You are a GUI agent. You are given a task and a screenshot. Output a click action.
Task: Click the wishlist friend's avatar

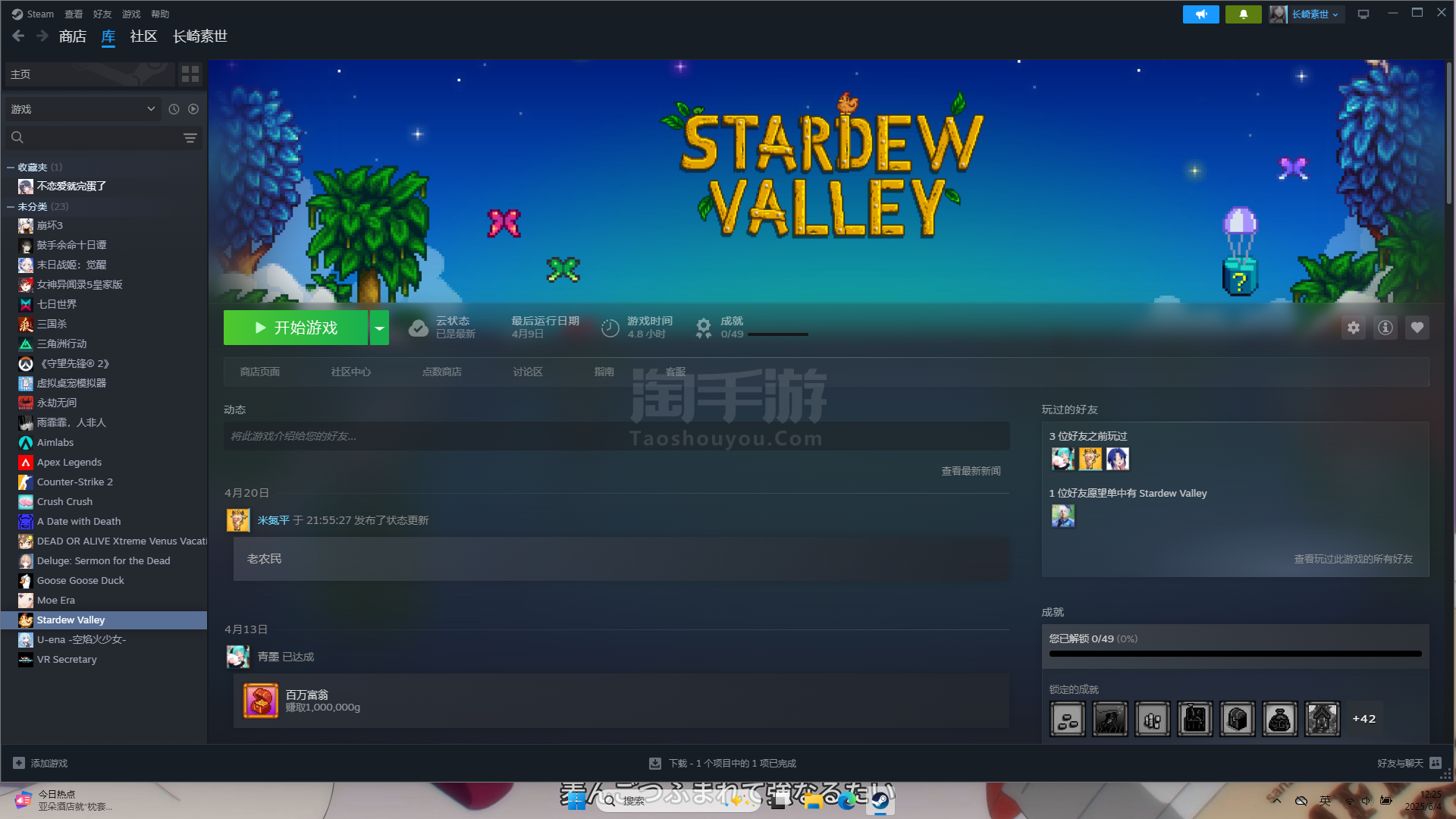click(x=1063, y=516)
